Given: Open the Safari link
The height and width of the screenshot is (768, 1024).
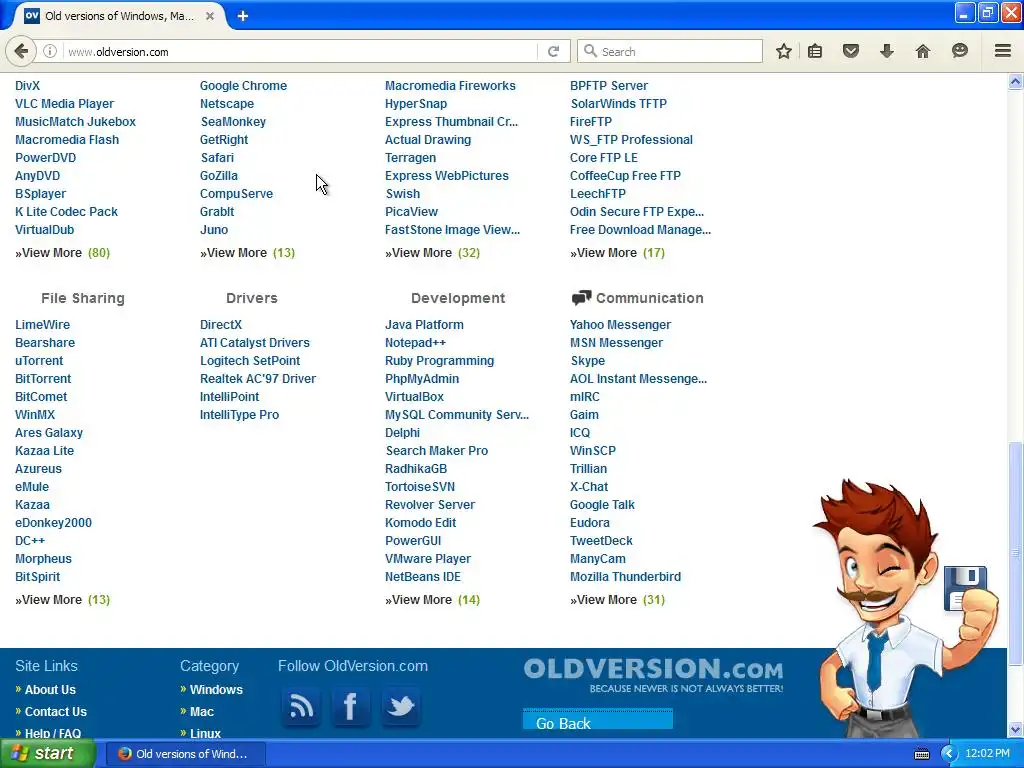Looking at the screenshot, I should click(x=217, y=157).
